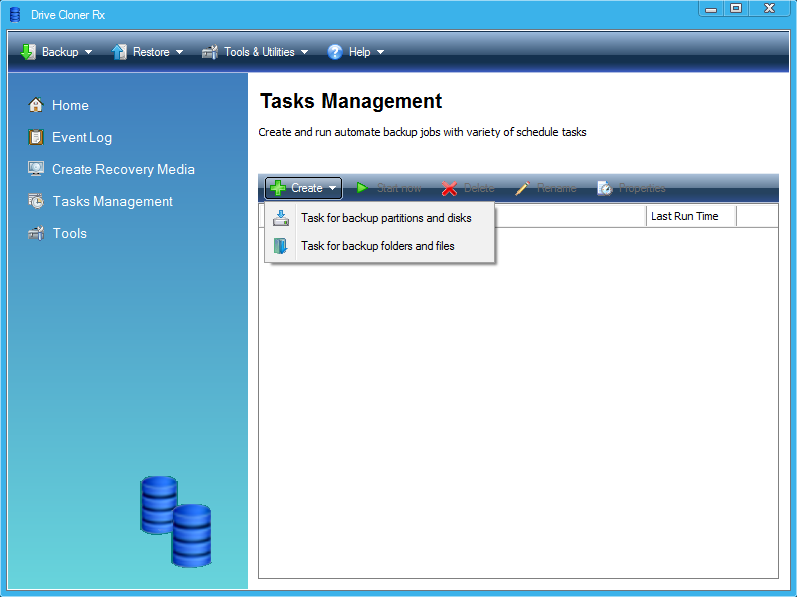Go to Create Recovery Media
797x597 pixels.
[123, 169]
